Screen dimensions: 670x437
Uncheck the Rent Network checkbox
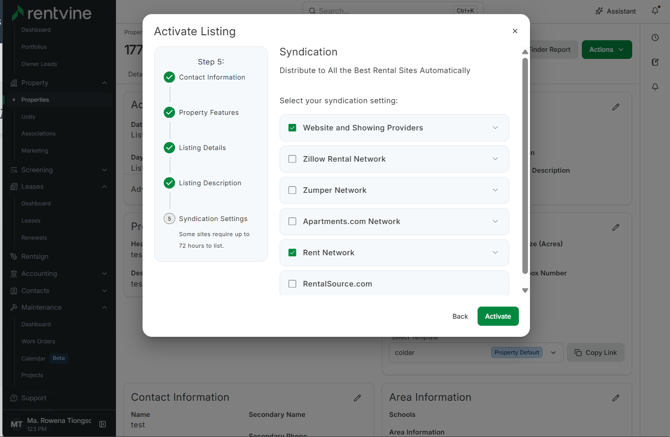(292, 252)
